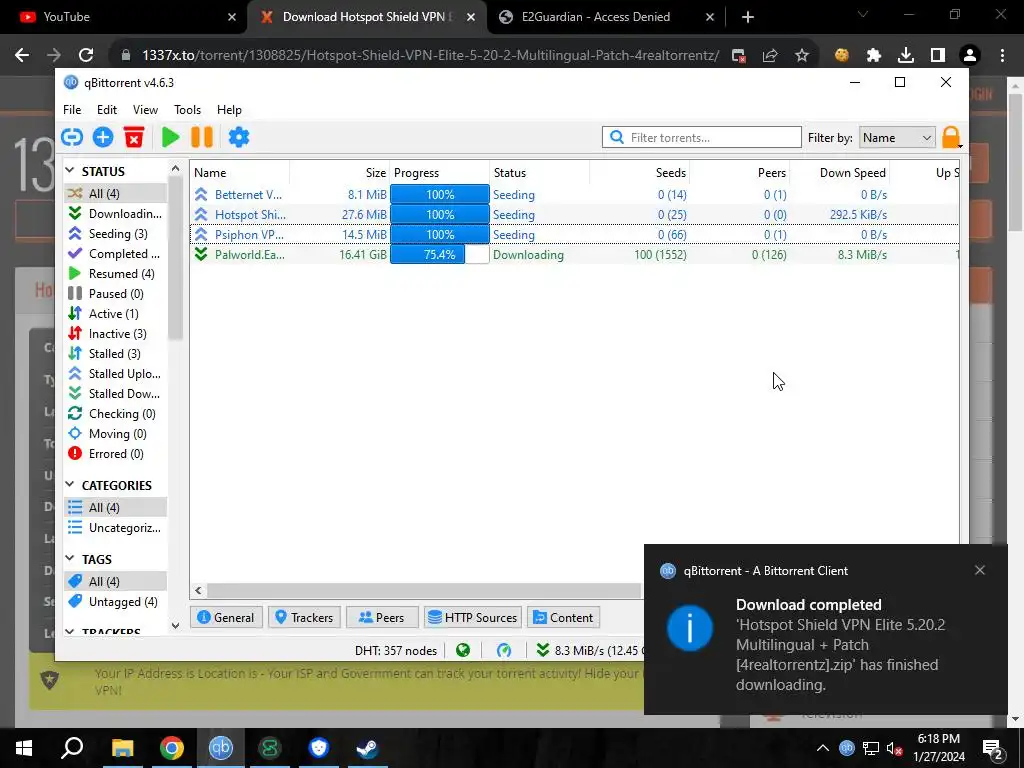Select the Errored (0) status filter

pos(116,454)
